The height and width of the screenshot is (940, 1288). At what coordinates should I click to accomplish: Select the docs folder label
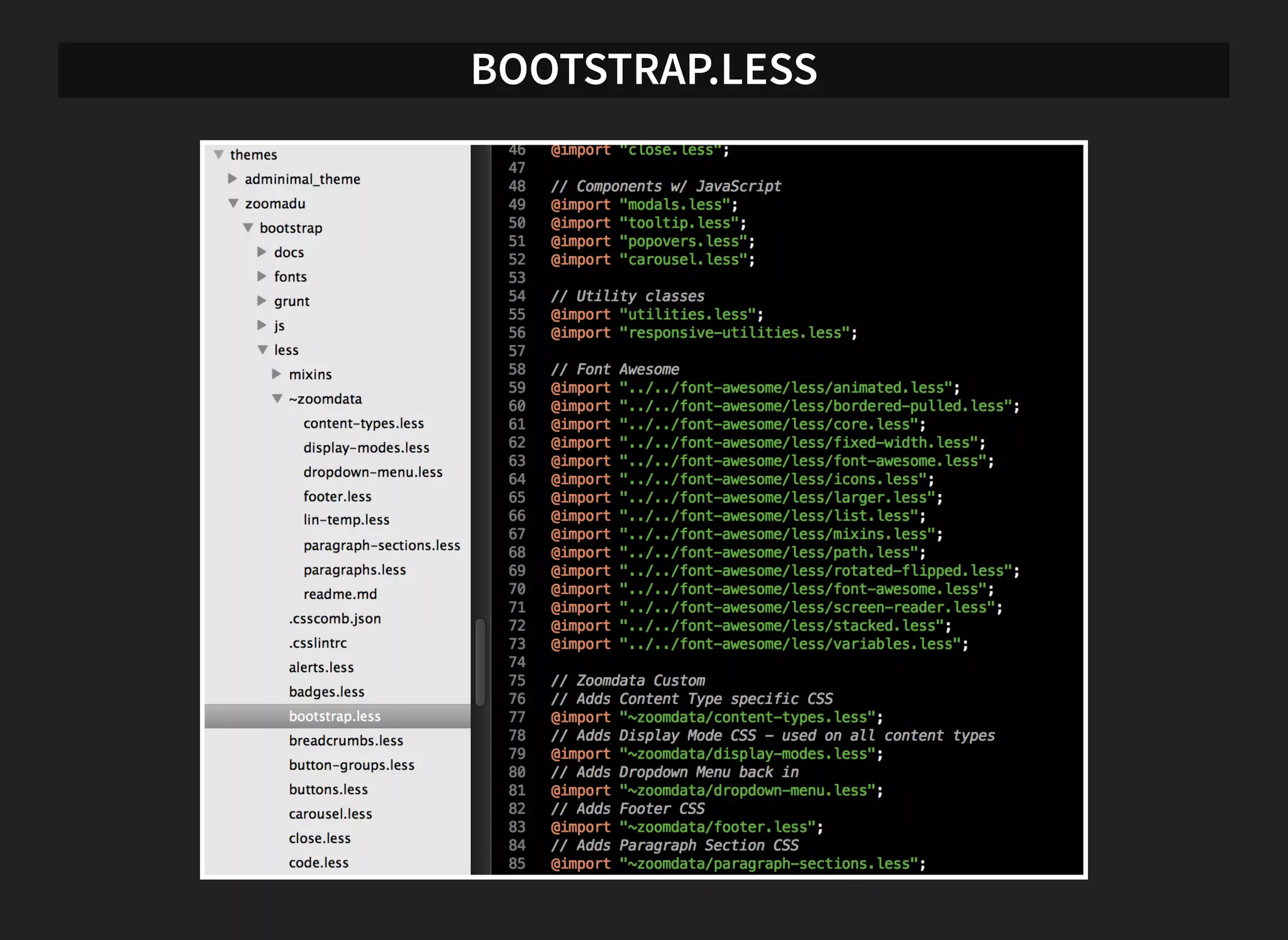[289, 252]
